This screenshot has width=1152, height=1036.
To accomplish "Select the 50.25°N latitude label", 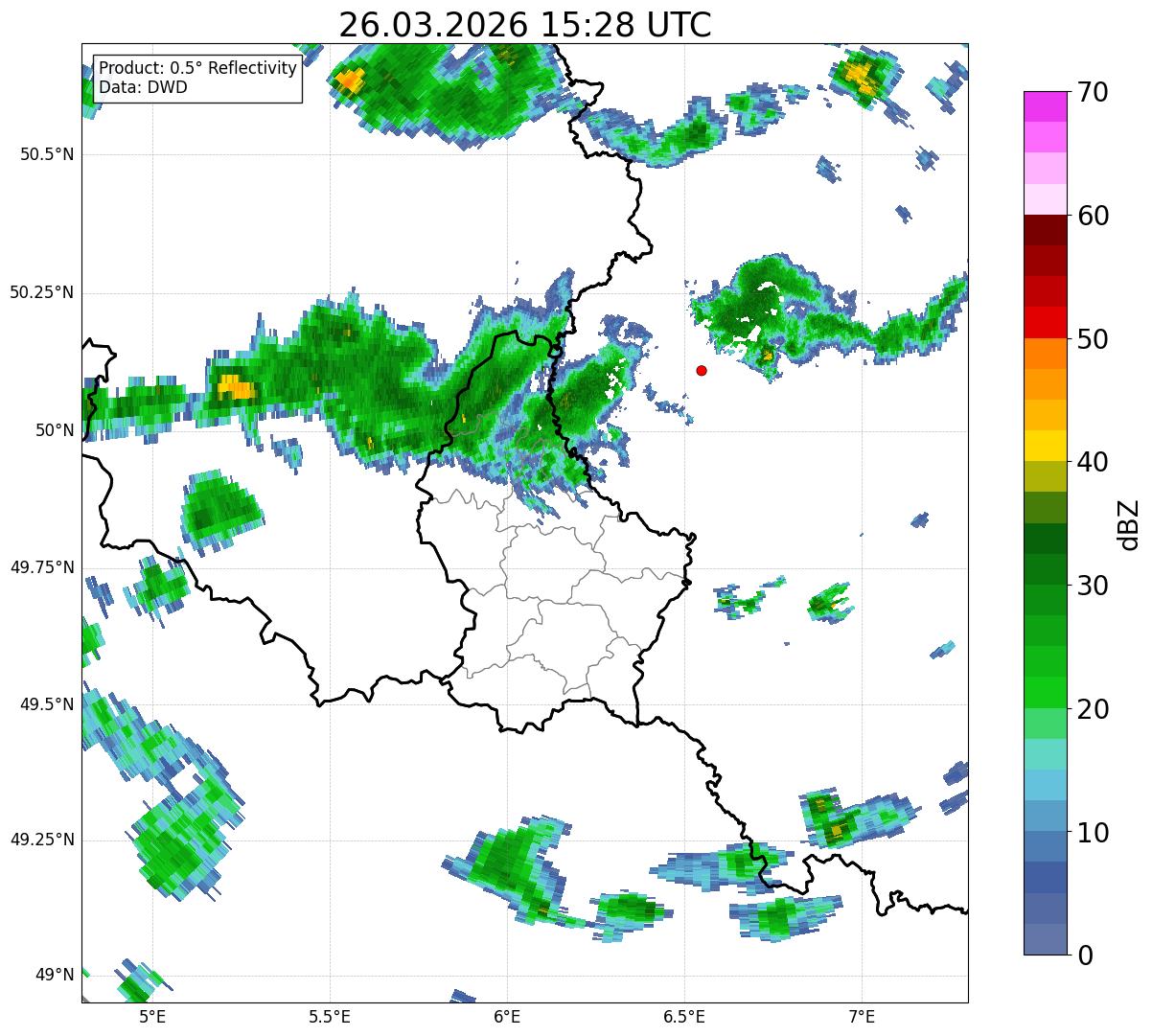I will click(42, 292).
